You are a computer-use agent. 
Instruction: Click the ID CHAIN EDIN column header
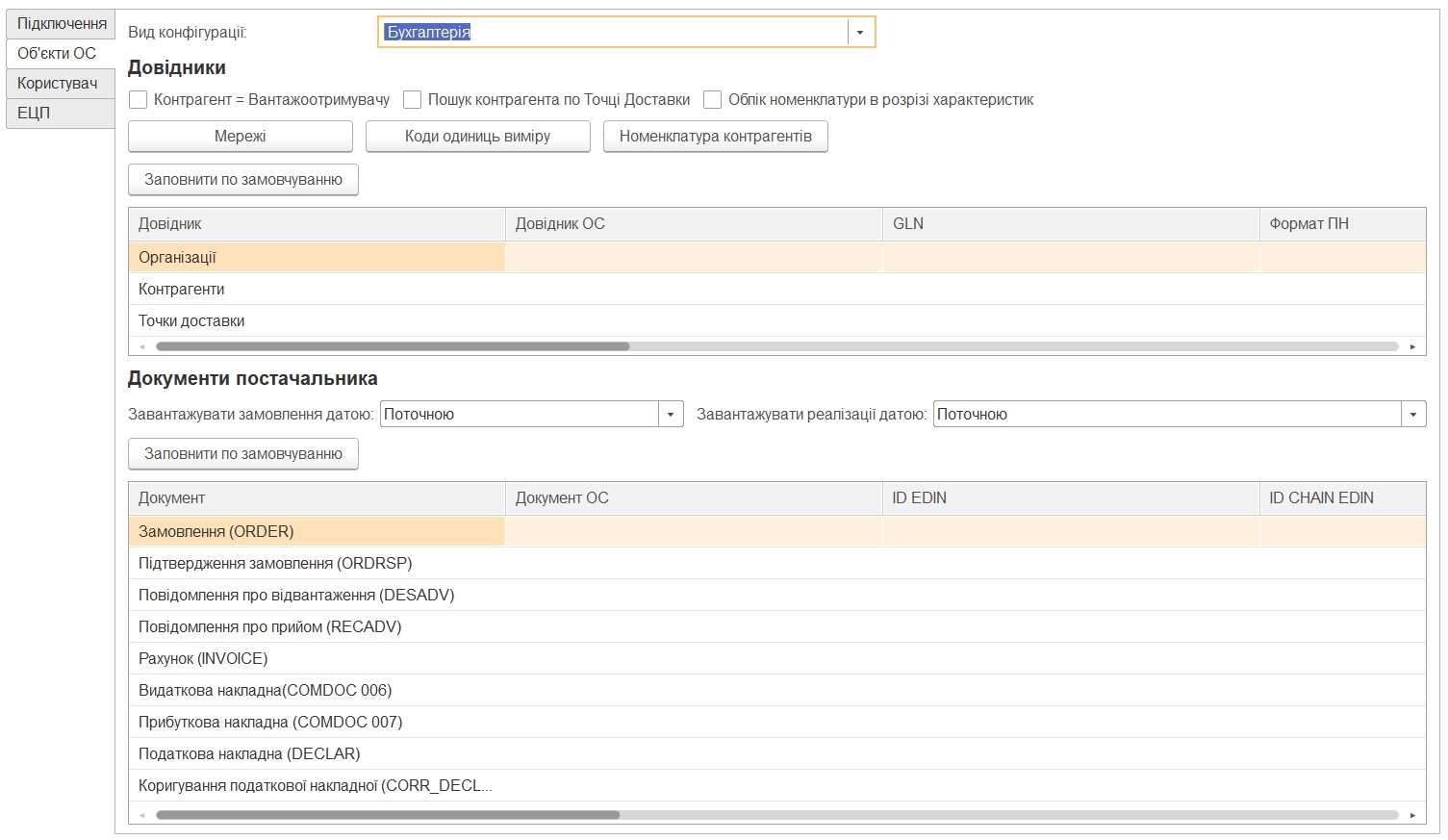[x=1343, y=497]
